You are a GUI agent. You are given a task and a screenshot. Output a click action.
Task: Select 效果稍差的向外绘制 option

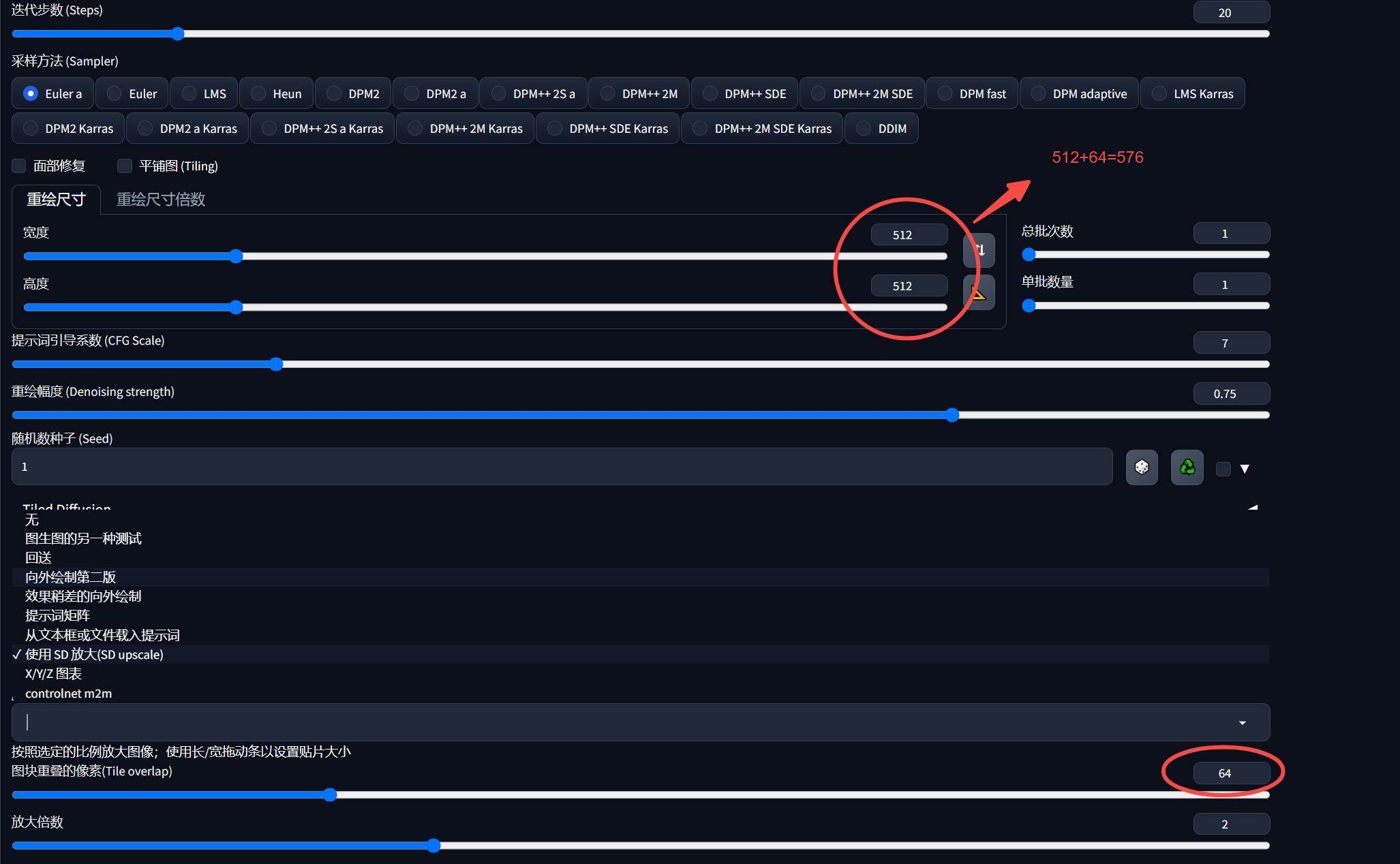[641, 596]
